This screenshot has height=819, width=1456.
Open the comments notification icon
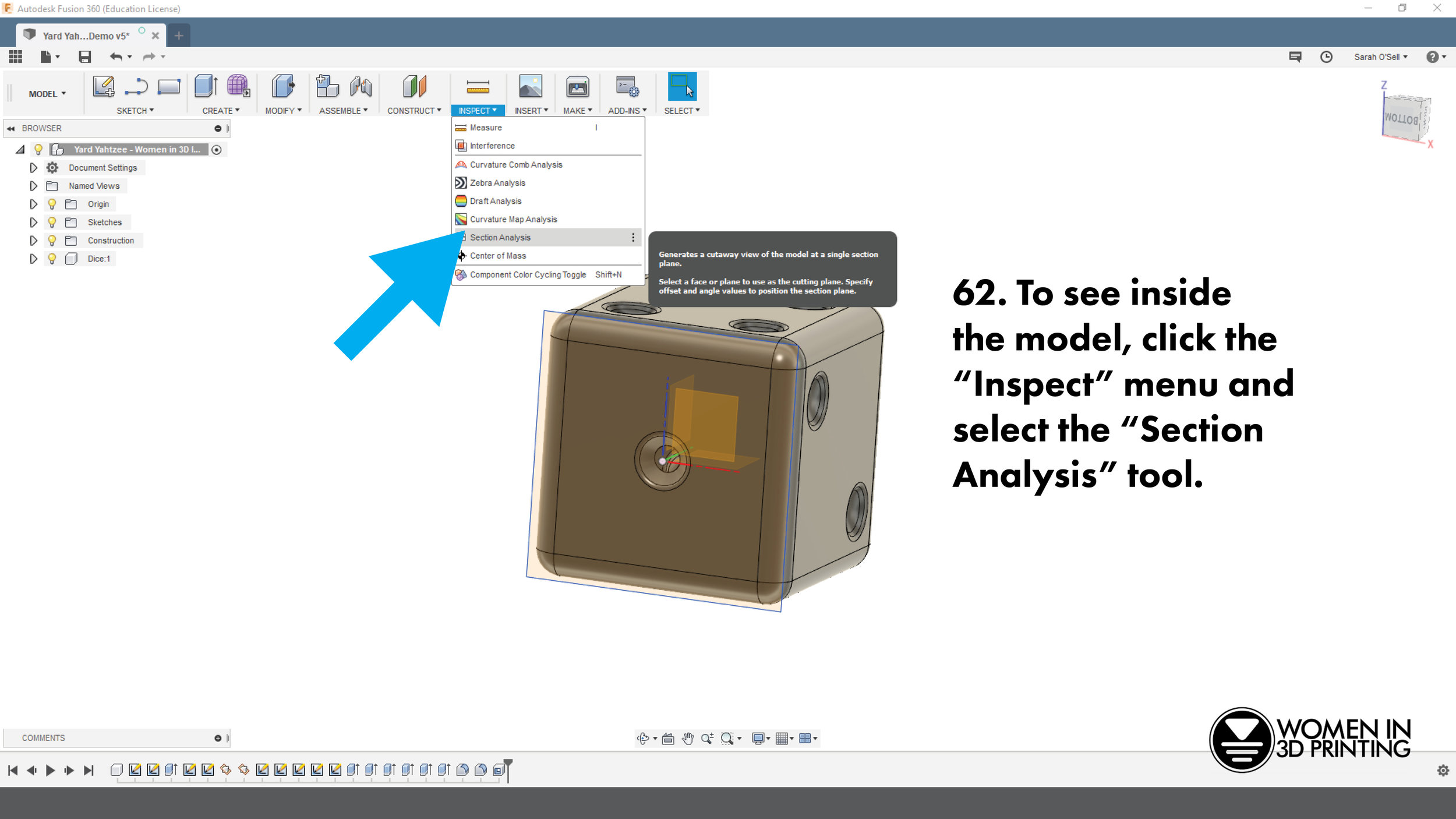coord(1295,57)
